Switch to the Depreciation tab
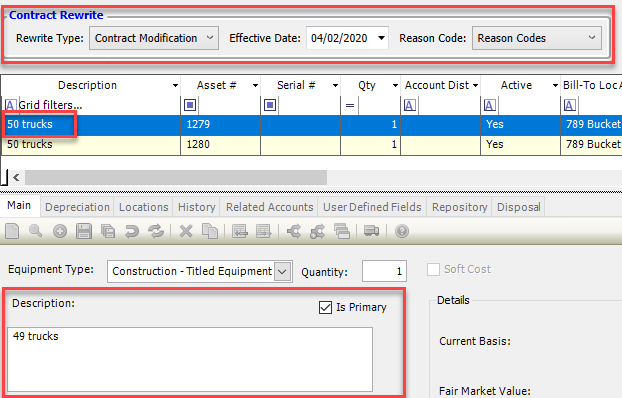The height and width of the screenshot is (398, 622). coord(77,207)
